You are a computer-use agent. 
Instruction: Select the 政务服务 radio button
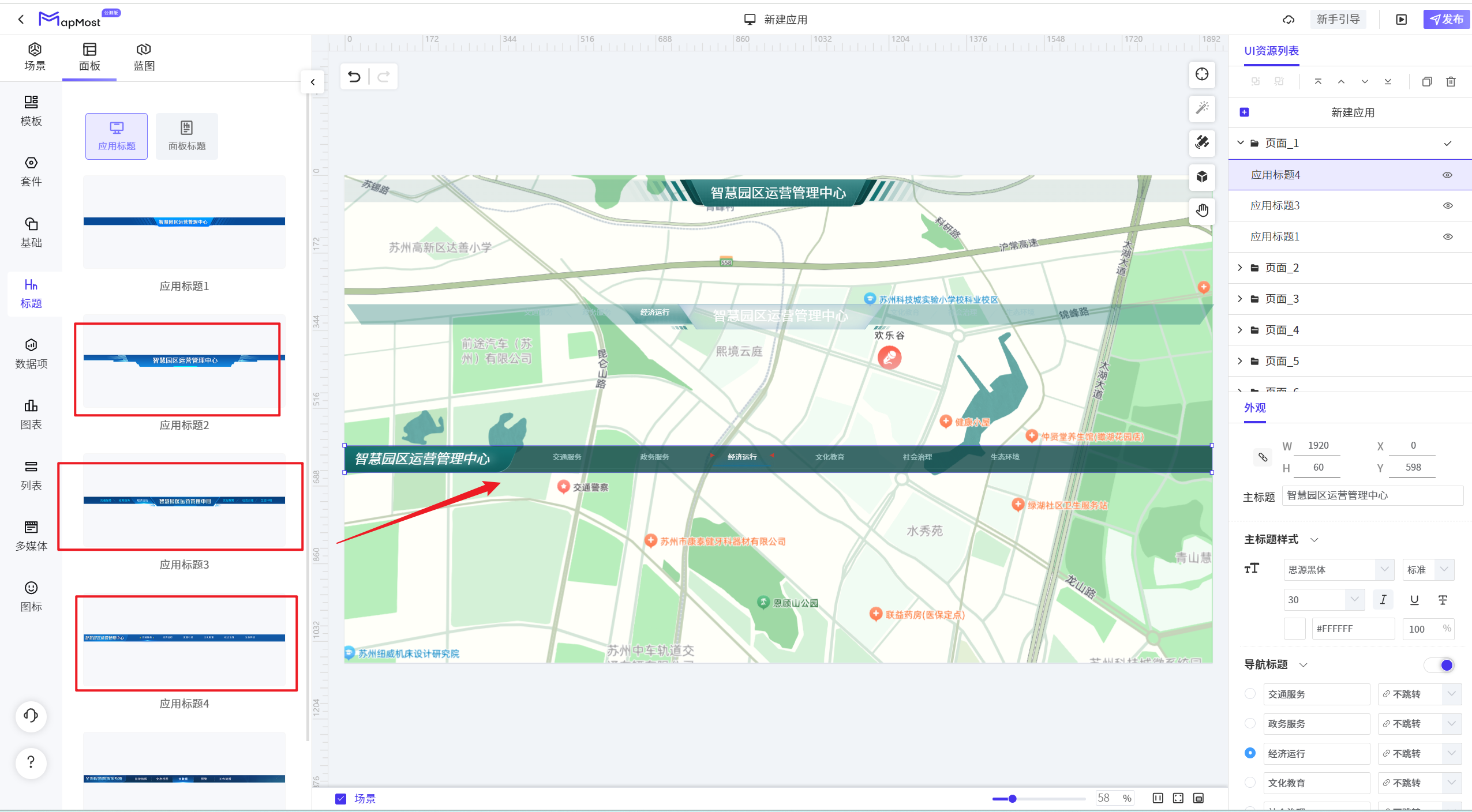tap(1250, 723)
